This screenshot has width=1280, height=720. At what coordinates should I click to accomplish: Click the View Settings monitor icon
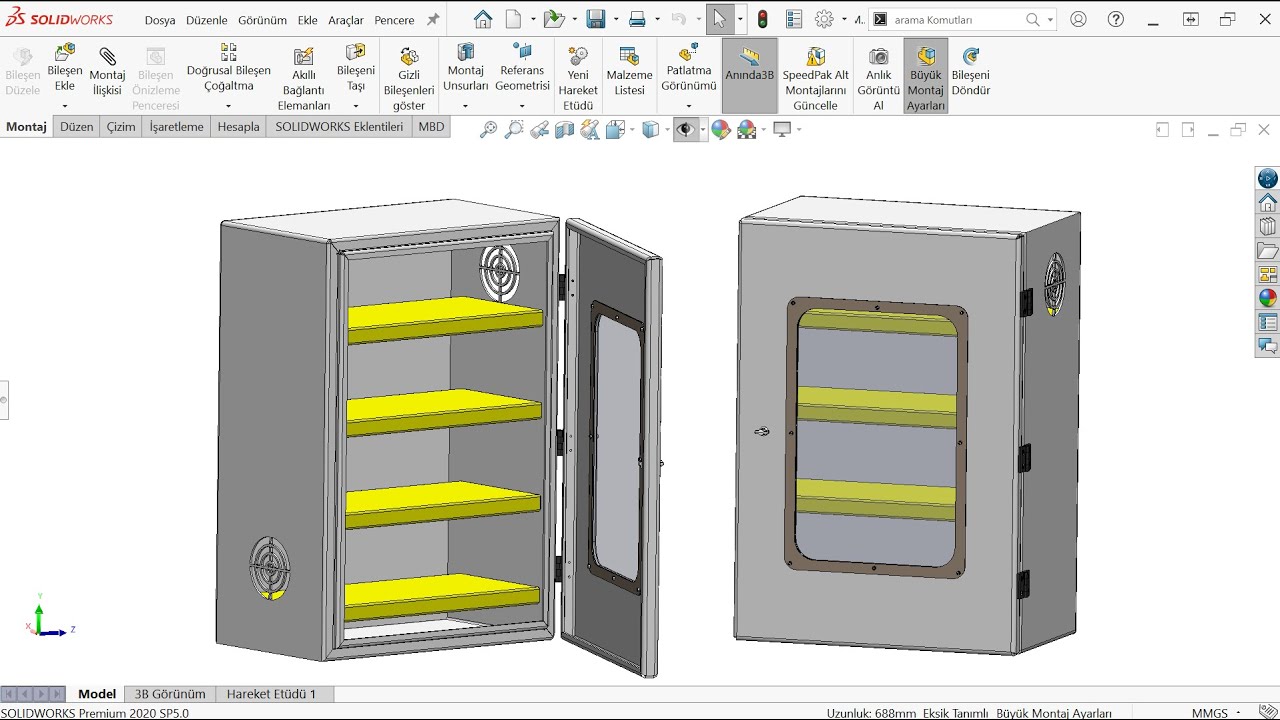click(782, 129)
